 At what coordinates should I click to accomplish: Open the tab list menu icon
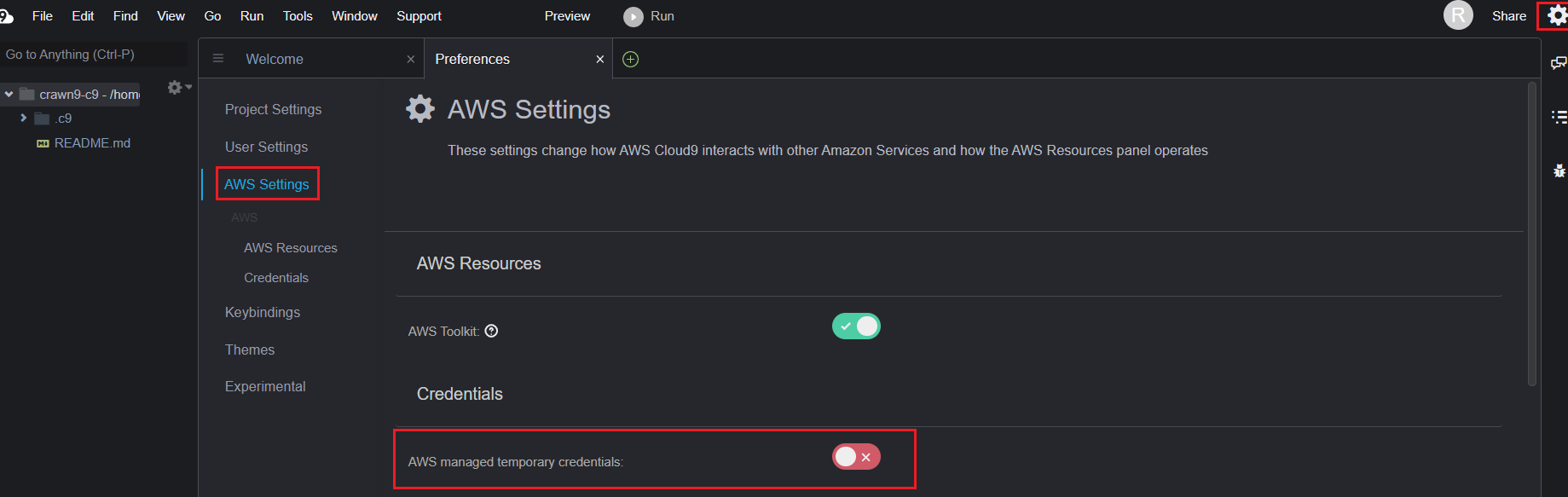click(218, 59)
